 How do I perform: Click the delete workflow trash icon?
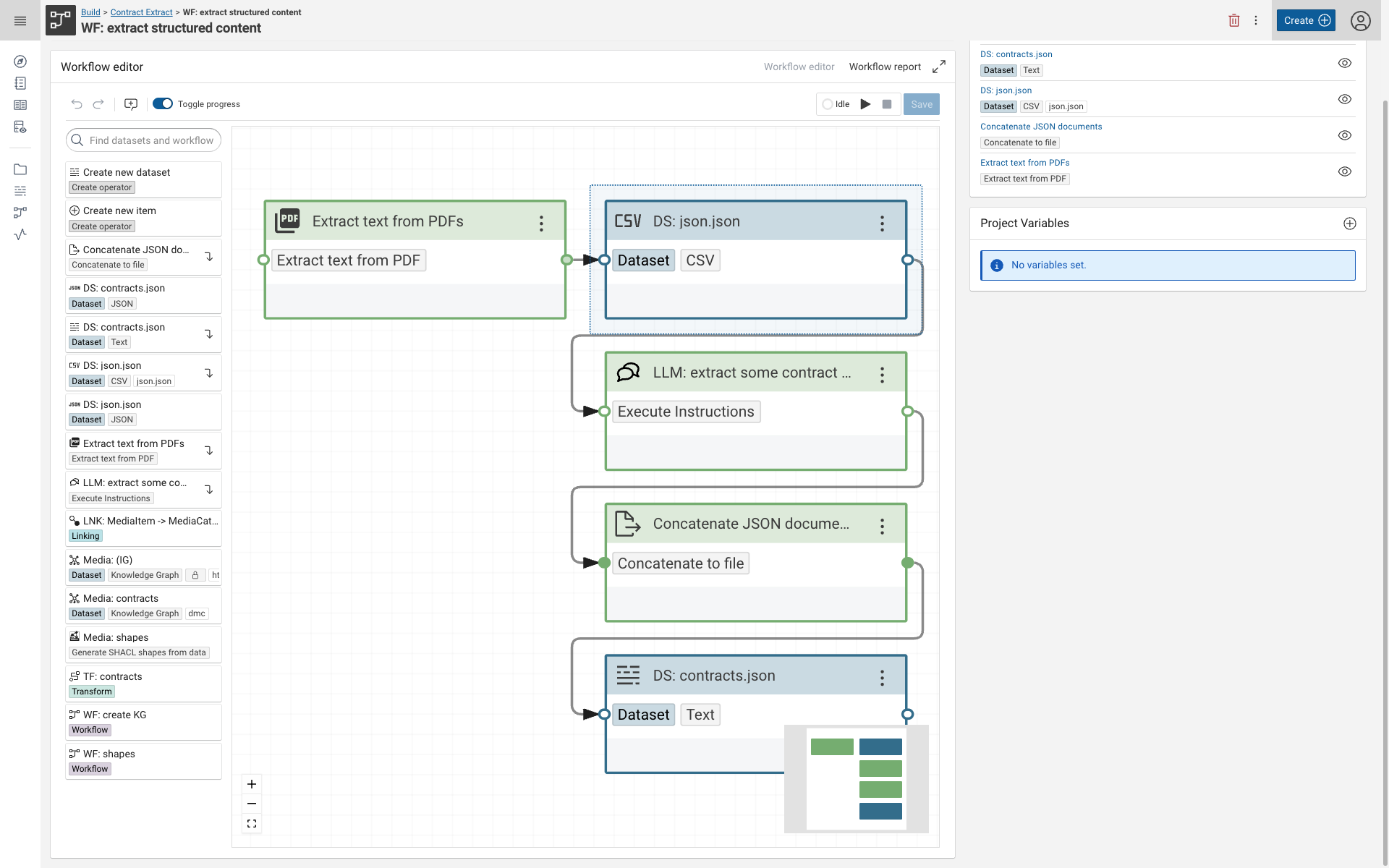click(x=1234, y=20)
